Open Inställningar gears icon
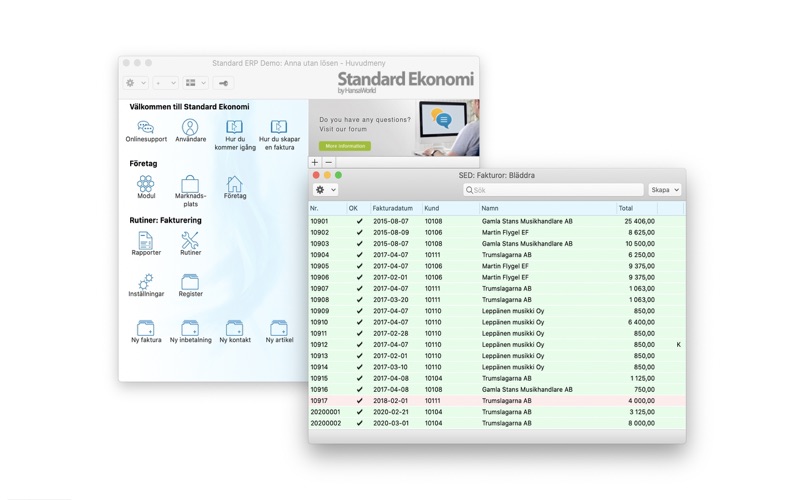The image size is (800, 500). [146, 282]
